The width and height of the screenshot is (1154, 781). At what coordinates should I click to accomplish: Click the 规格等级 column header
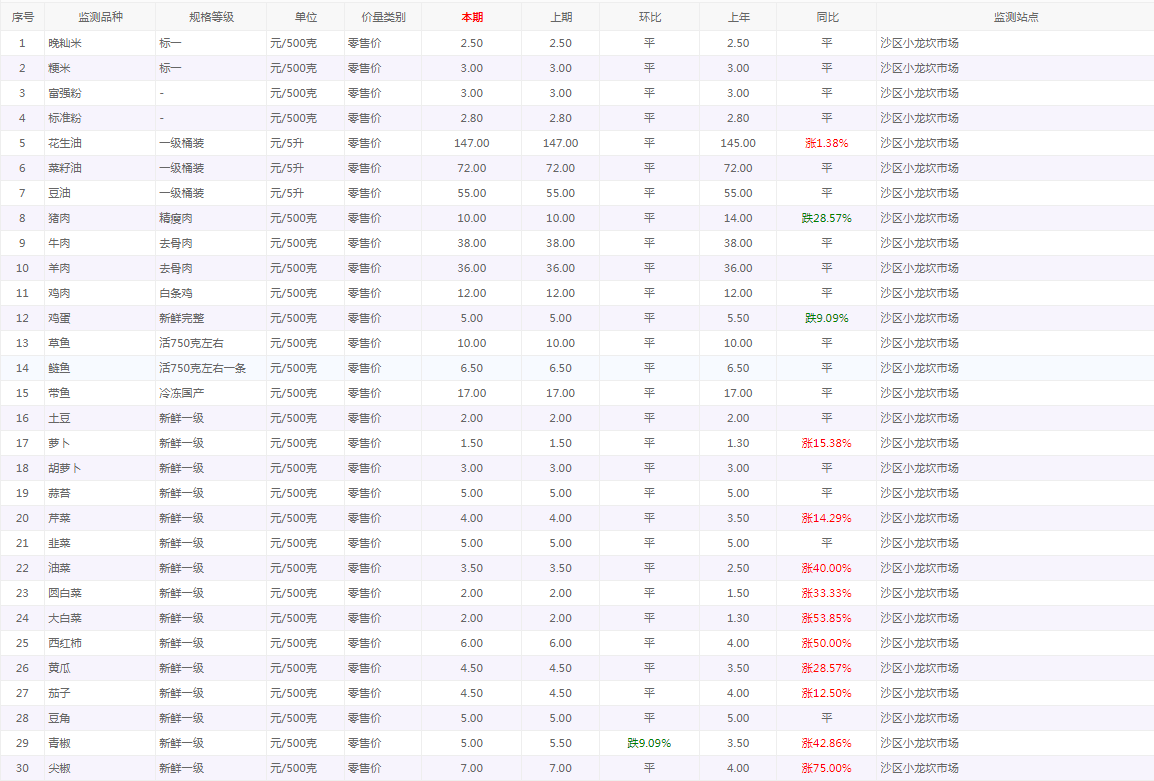pyautogui.click(x=211, y=17)
